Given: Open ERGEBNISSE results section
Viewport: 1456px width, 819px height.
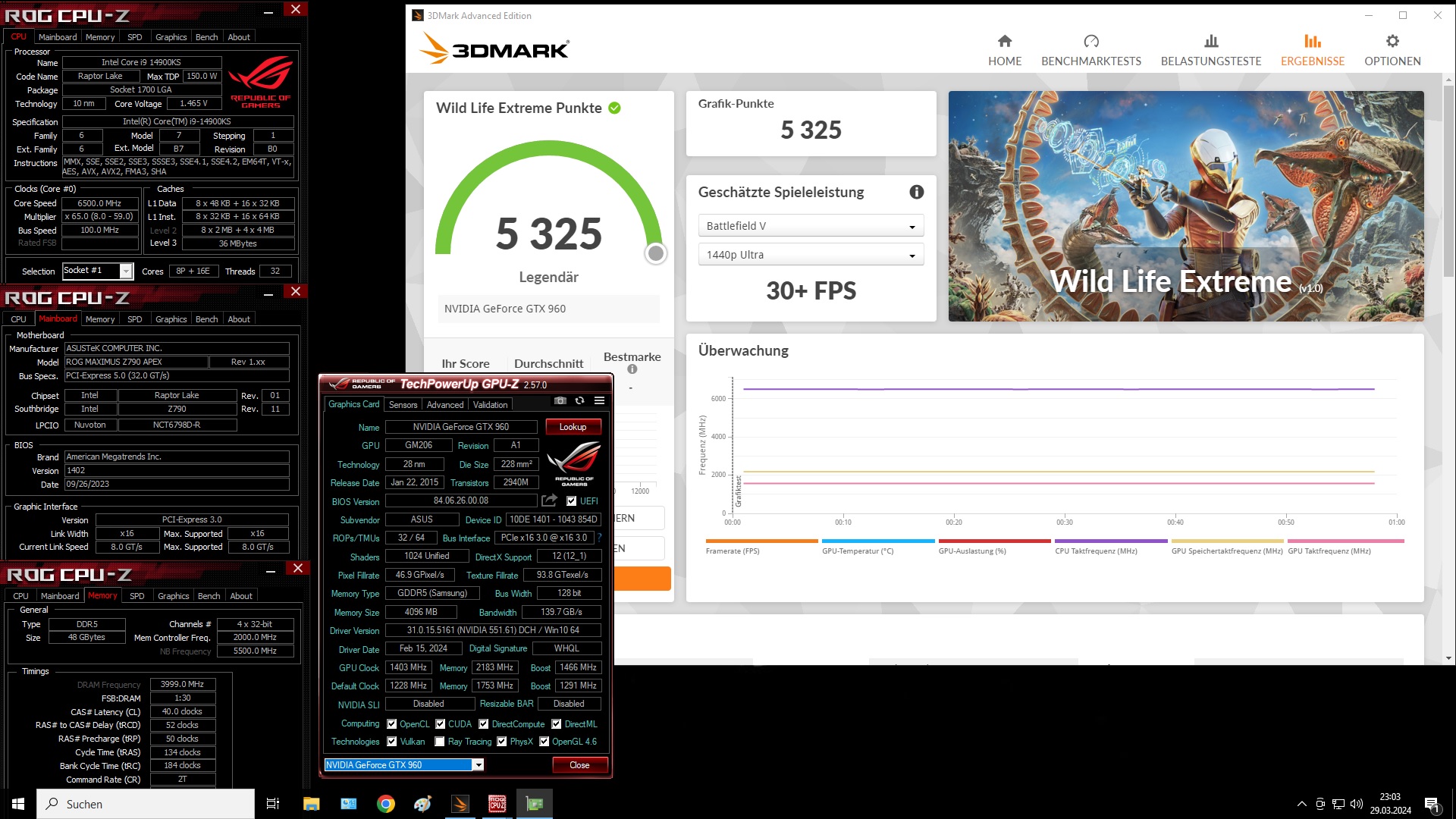Looking at the screenshot, I should coord(1312,50).
